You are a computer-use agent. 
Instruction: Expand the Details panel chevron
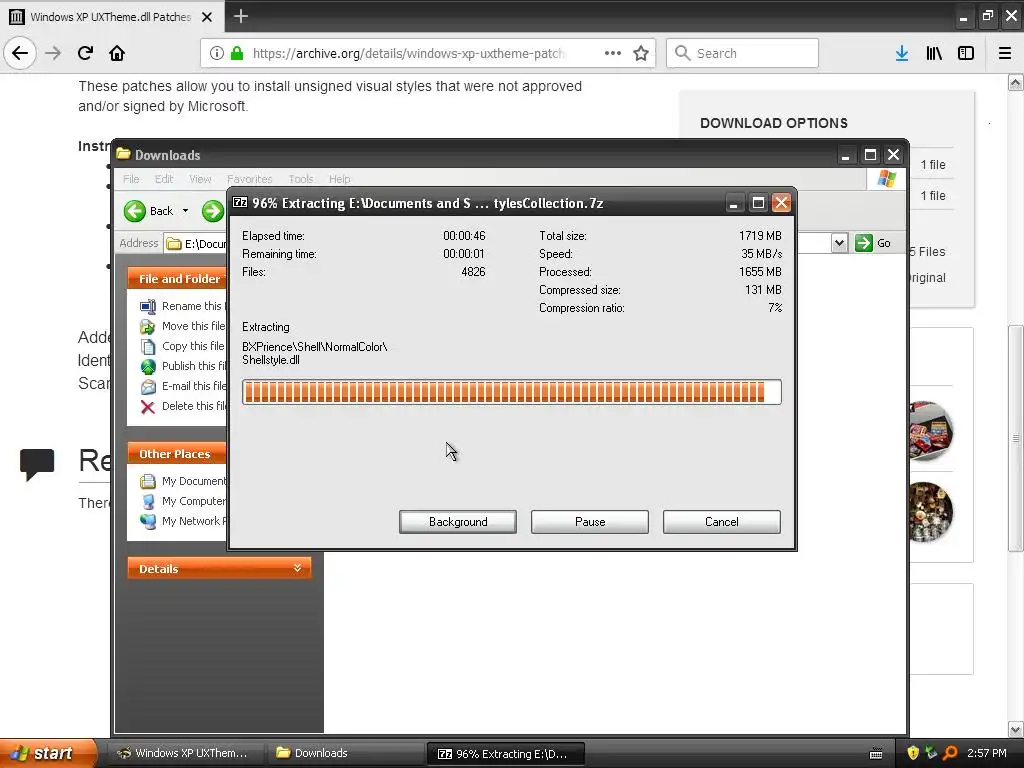pyautogui.click(x=297, y=568)
